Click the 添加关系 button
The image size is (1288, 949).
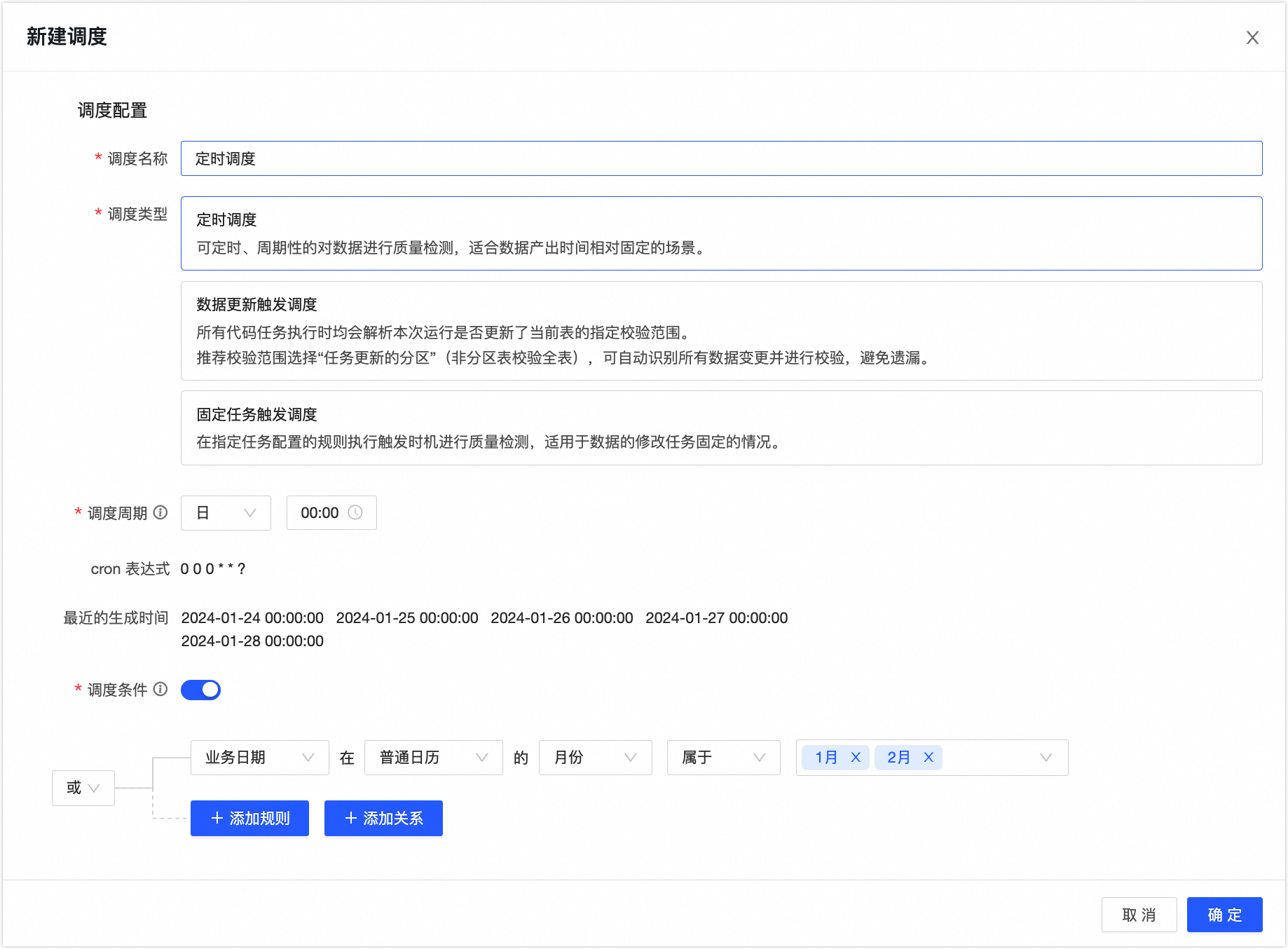point(383,818)
